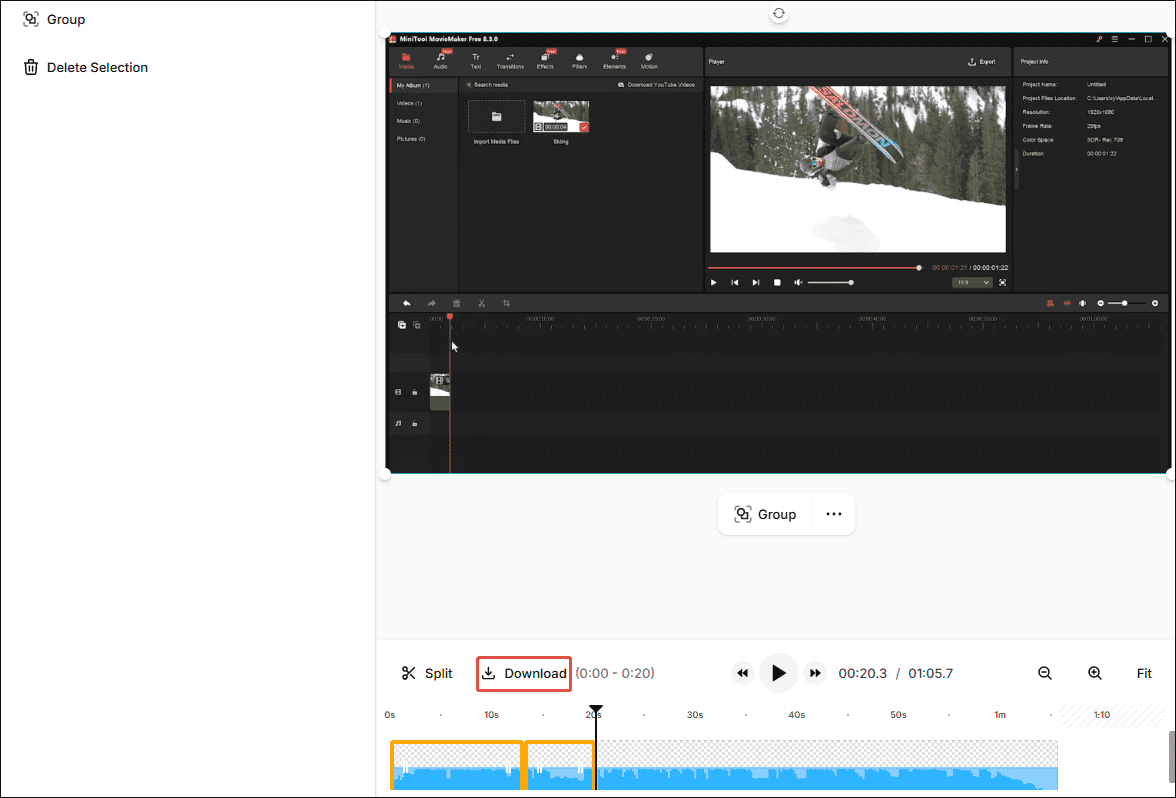Click the MovieMaker previous frame button

(x=735, y=283)
